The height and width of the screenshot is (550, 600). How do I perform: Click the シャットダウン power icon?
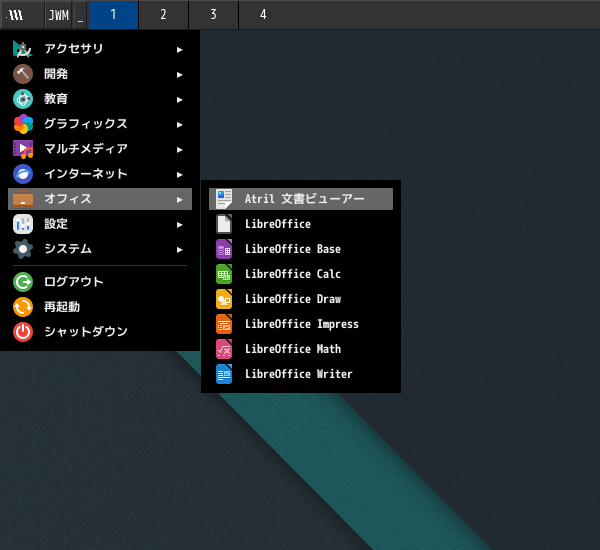click(23, 332)
